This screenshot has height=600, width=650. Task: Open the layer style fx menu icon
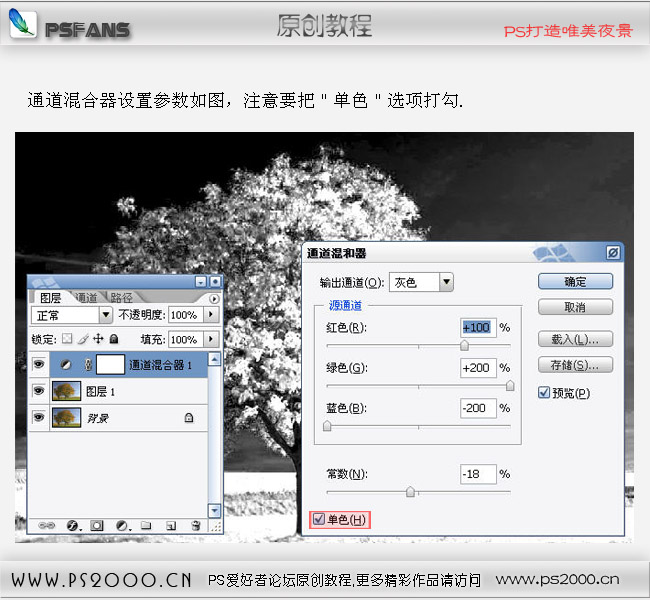coord(73,526)
